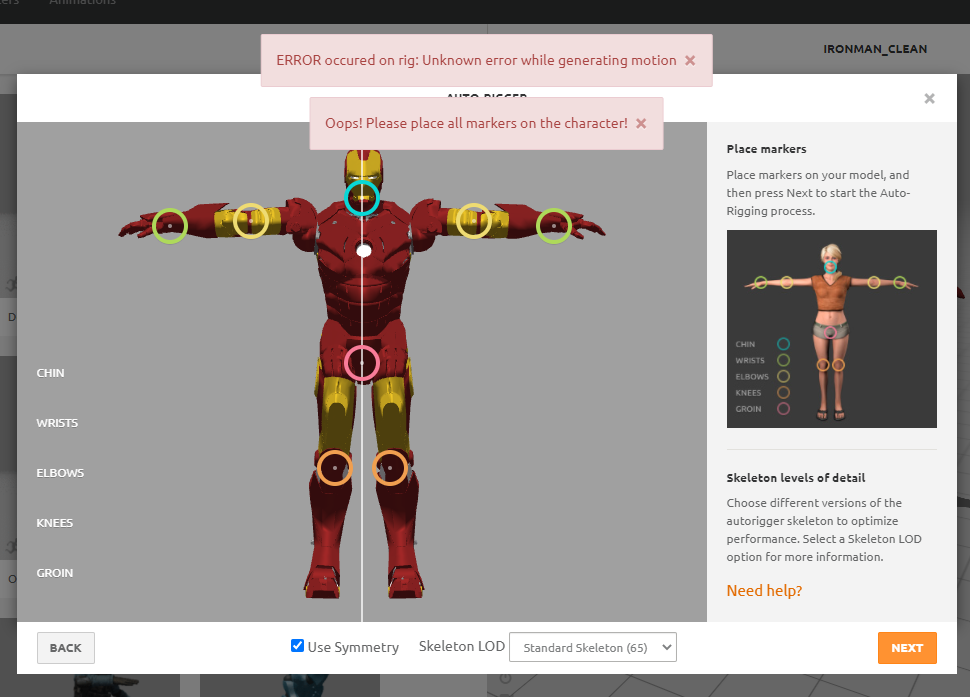
Task: Open the Skeleton LOD dropdown
Action: pyautogui.click(x=593, y=647)
